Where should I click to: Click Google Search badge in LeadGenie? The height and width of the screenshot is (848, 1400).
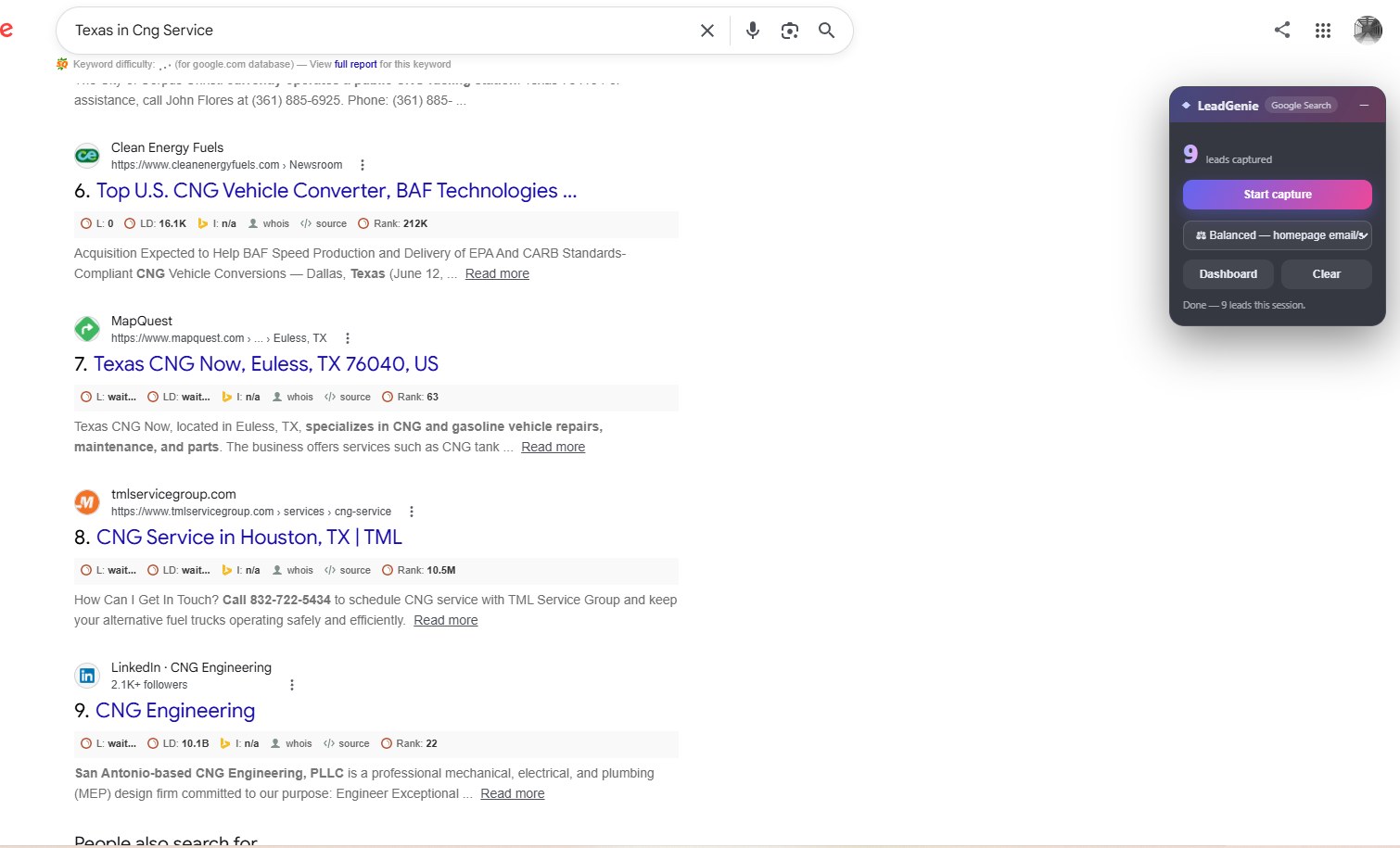(1301, 106)
